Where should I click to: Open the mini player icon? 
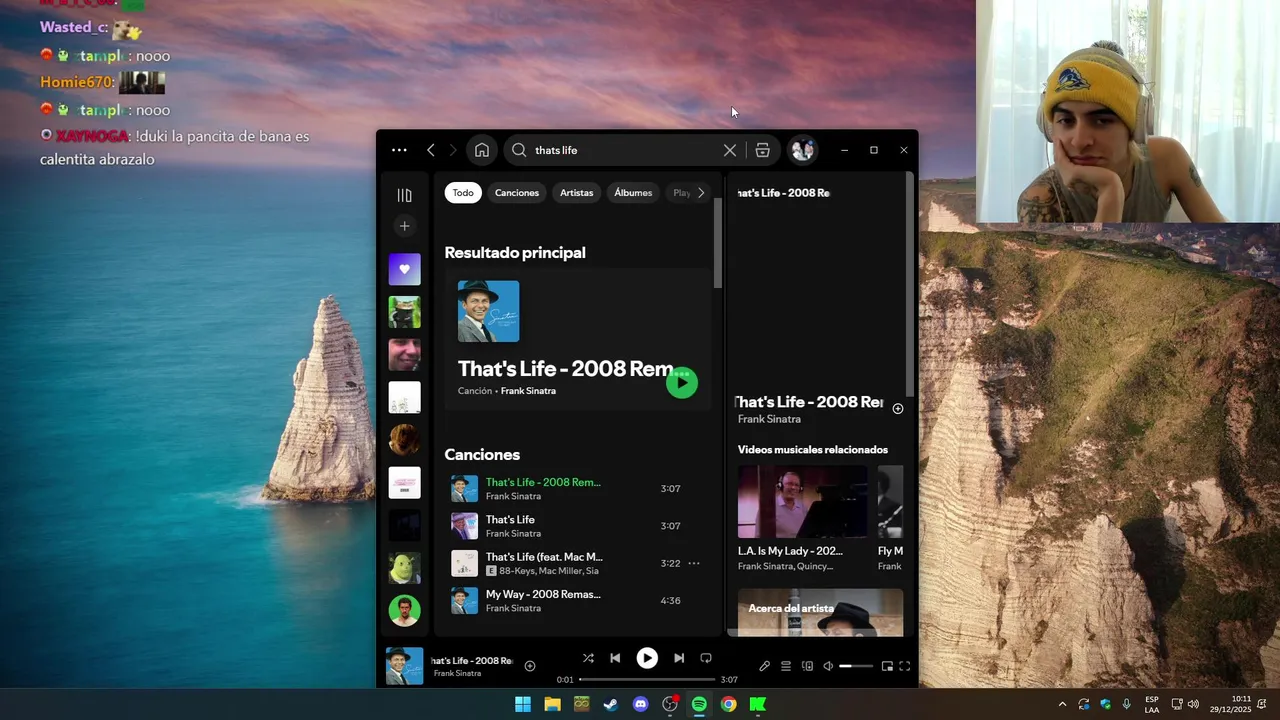[886, 666]
